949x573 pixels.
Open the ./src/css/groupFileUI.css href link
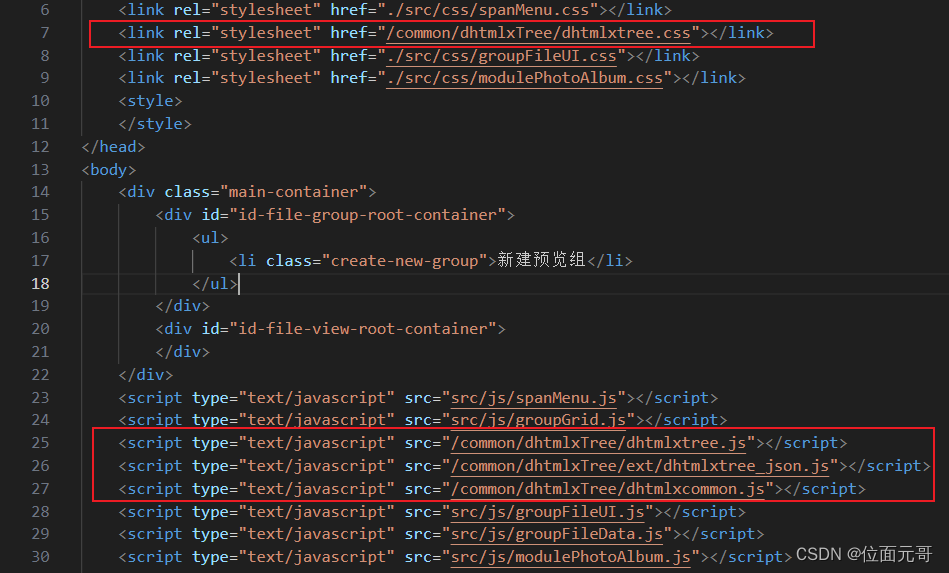point(501,56)
